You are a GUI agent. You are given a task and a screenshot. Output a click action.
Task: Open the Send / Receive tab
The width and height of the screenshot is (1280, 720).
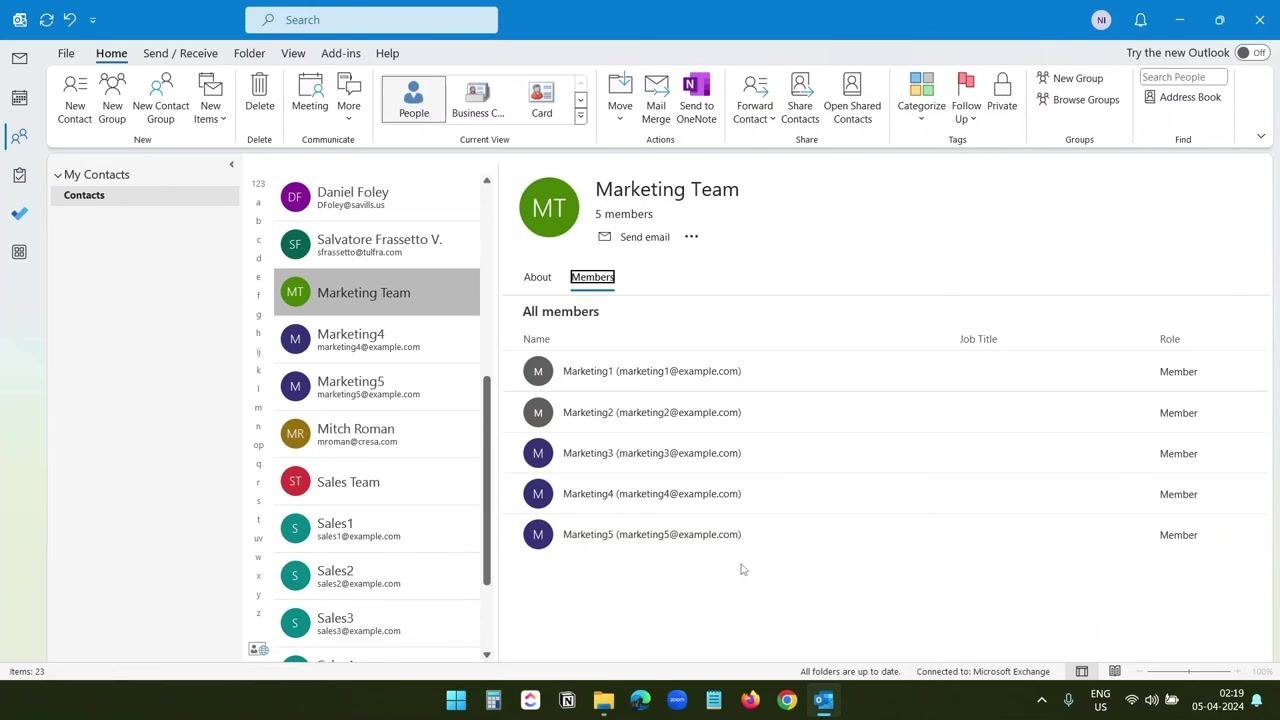click(x=180, y=53)
